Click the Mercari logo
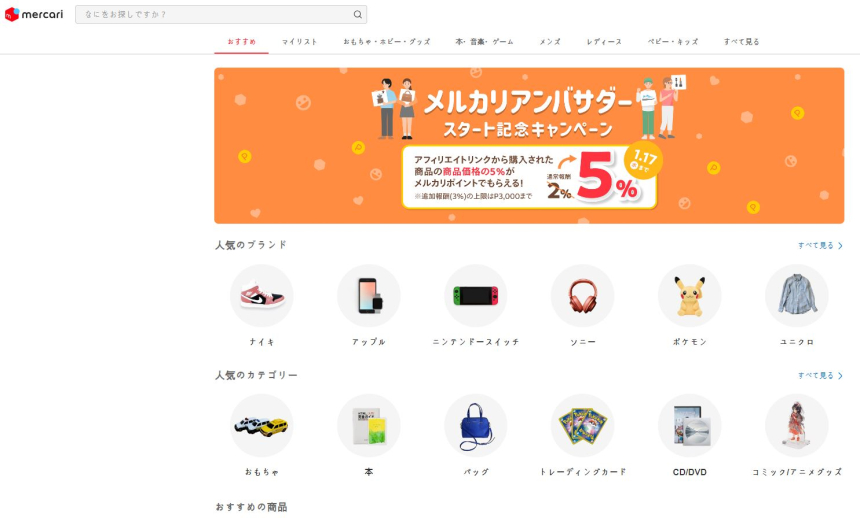The width and height of the screenshot is (860, 518). point(34,14)
